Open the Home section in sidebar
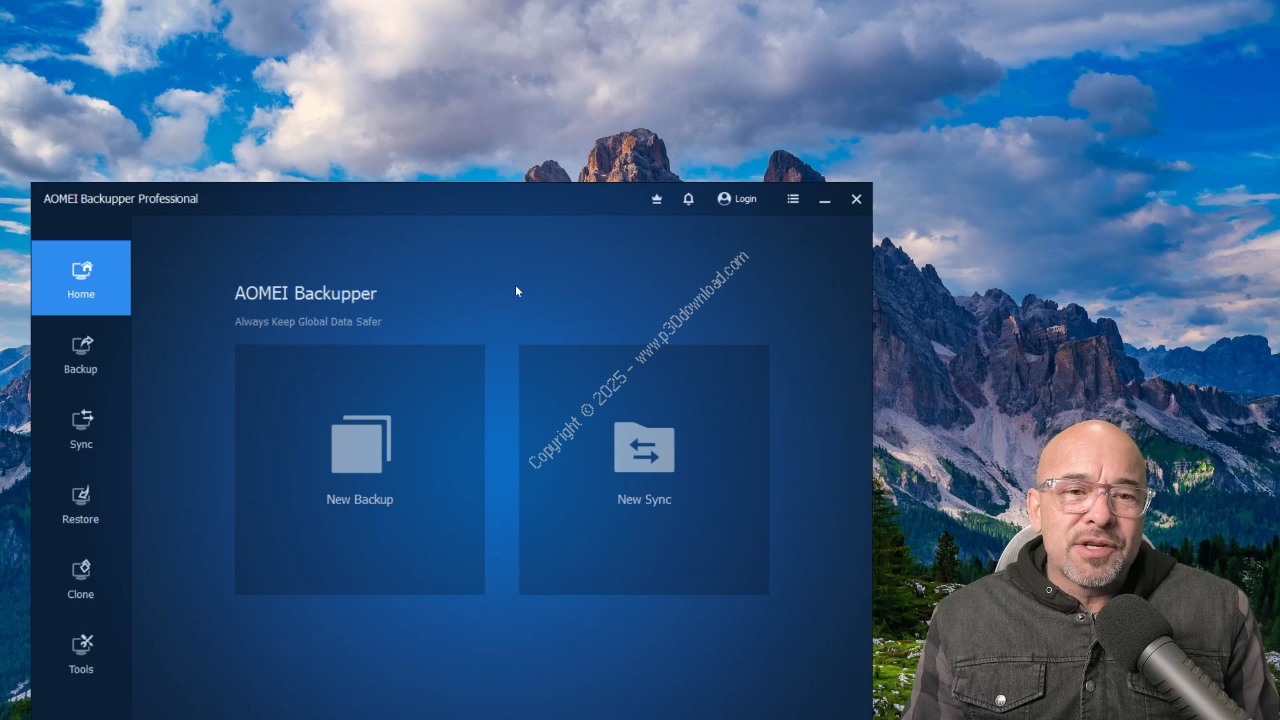The image size is (1280, 720). pyautogui.click(x=81, y=278)
